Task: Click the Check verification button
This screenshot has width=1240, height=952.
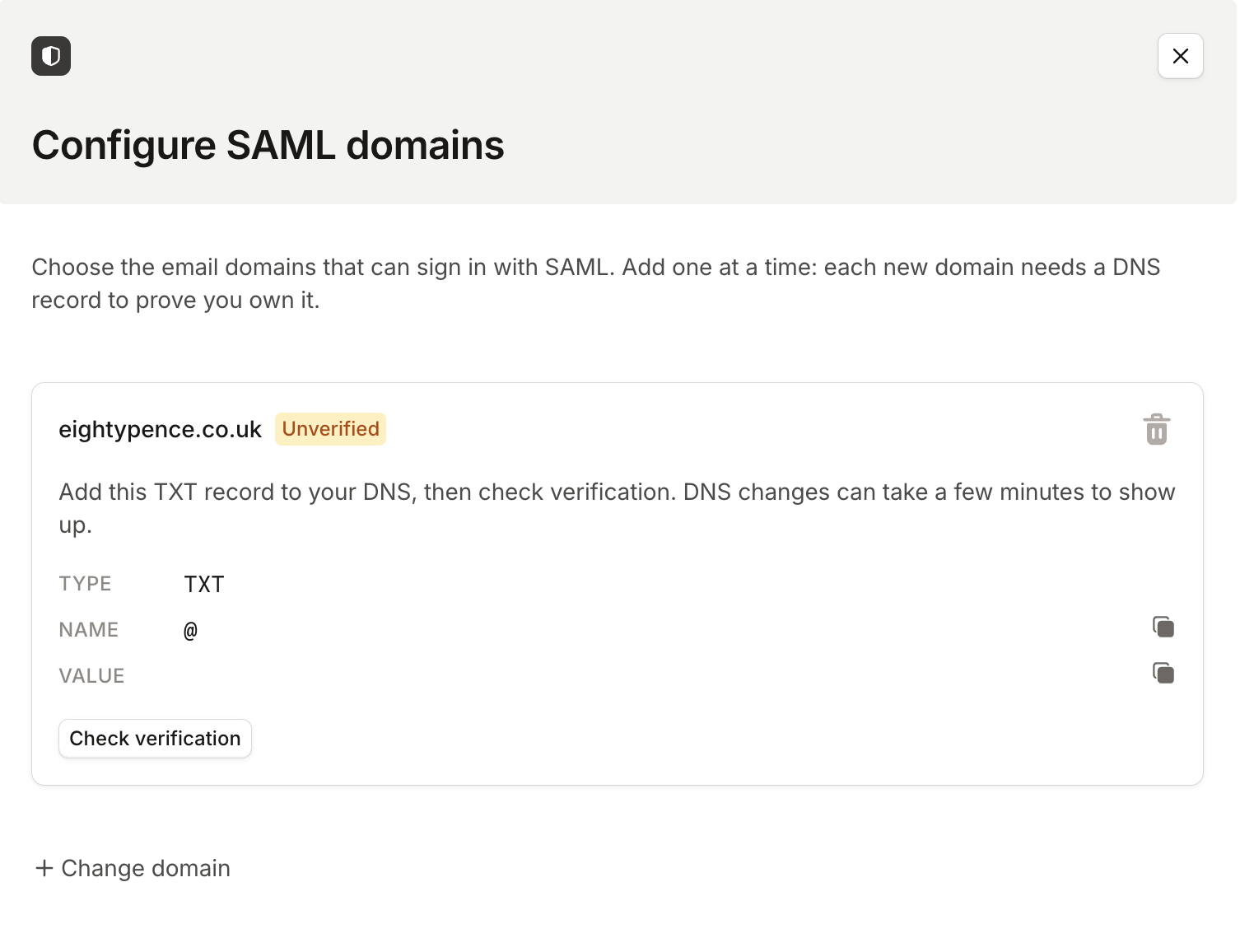Action: pyautogui.click(x=155, y=739)
